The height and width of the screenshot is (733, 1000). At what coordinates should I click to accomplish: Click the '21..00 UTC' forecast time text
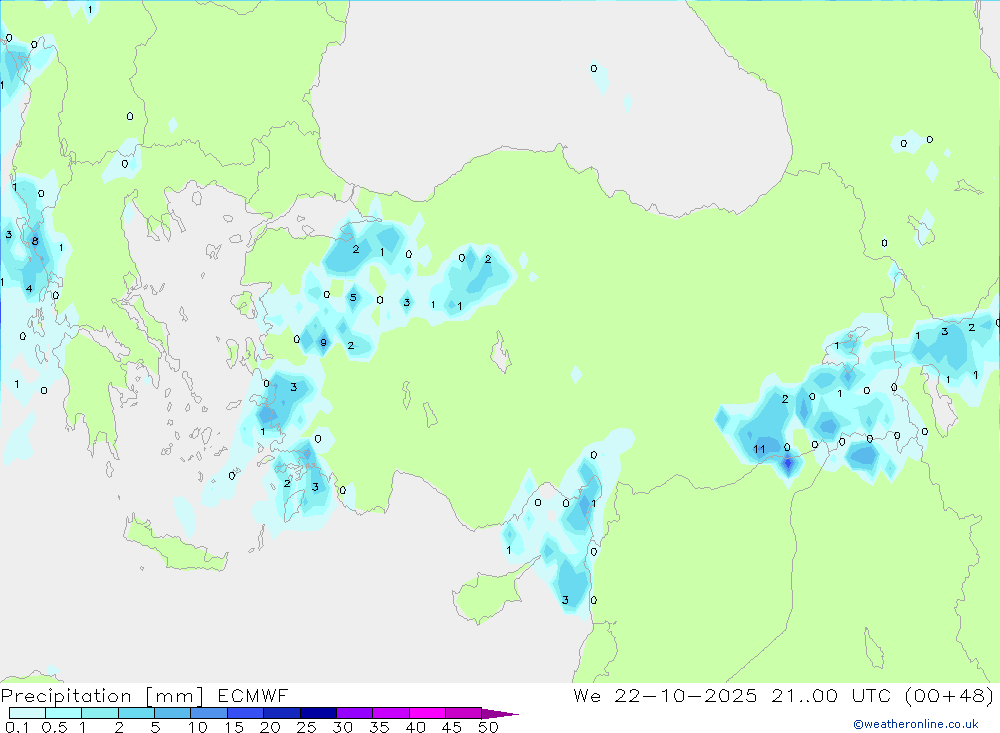pos(831,695)
